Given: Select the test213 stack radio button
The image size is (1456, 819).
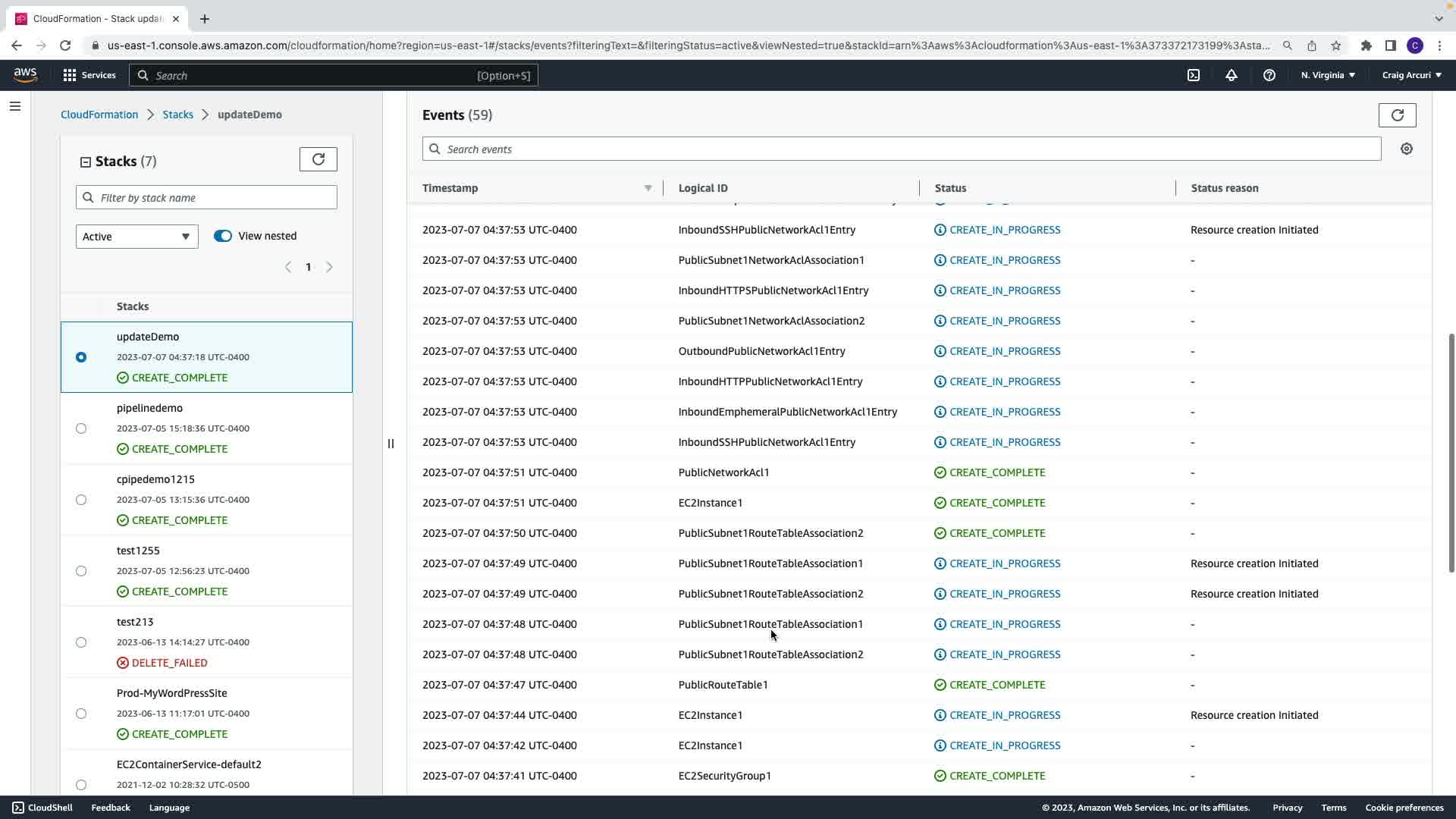Looking at the screenshot, I should 81,642.
